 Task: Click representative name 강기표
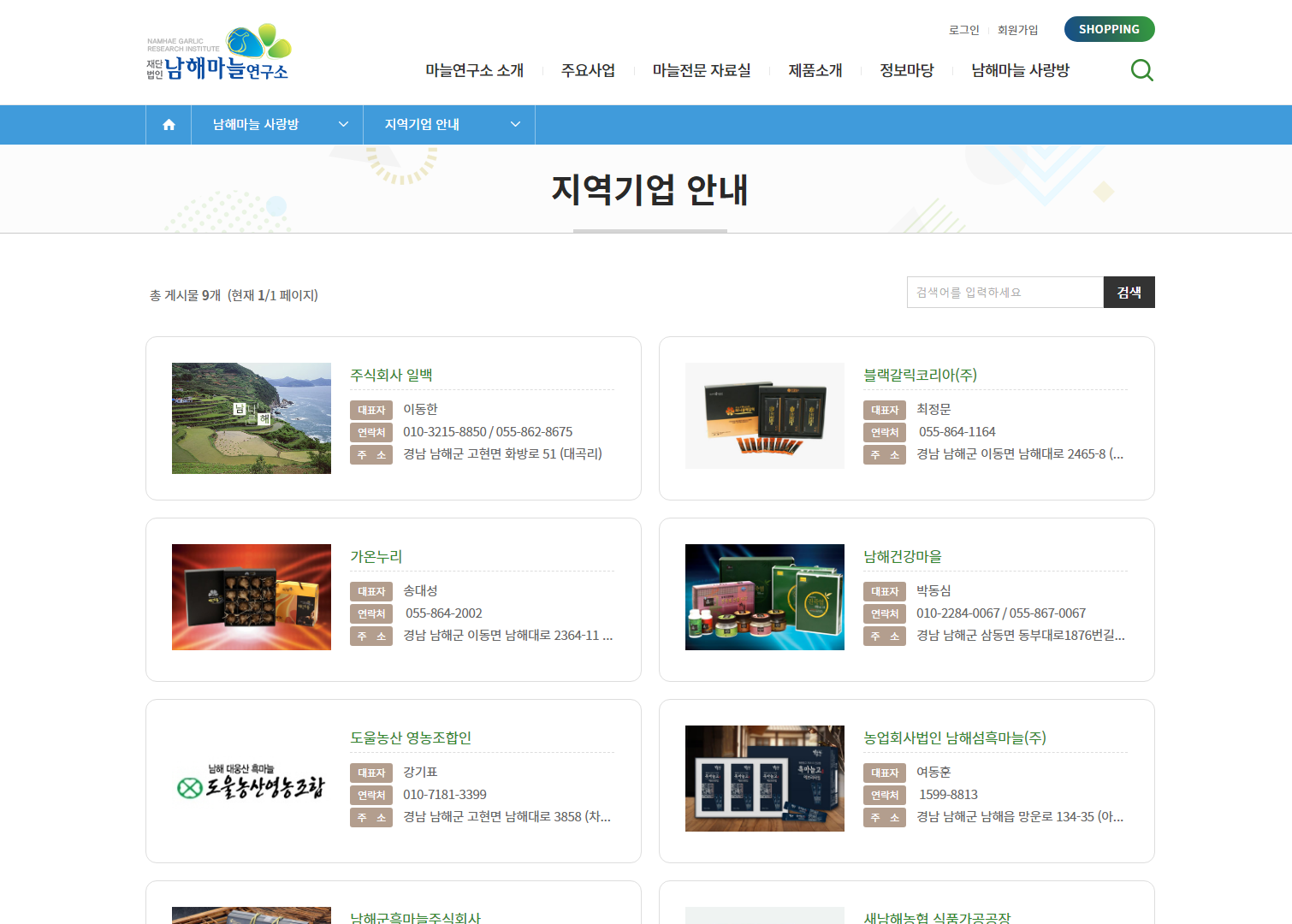[x=420, y=773]
